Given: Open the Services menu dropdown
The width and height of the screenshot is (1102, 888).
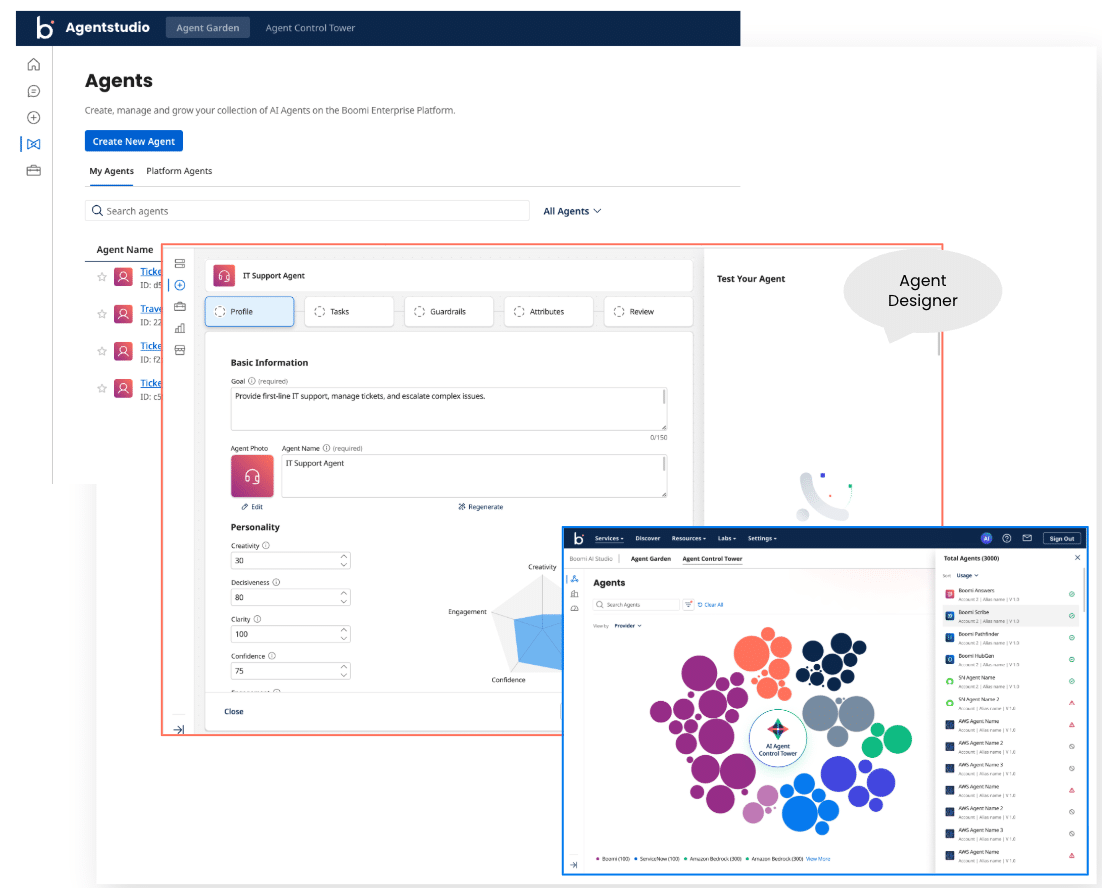Looking at the screenshot, I should (x=609, y=538).
